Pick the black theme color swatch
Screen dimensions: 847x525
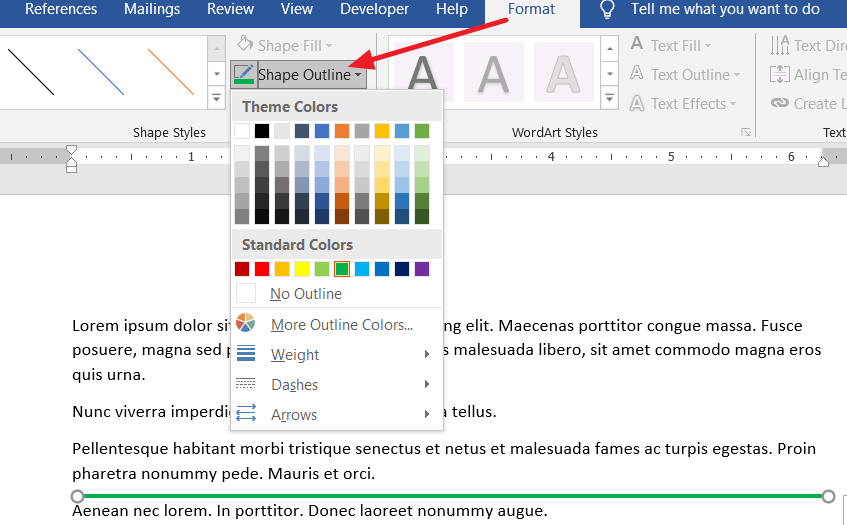pos(262,131)
